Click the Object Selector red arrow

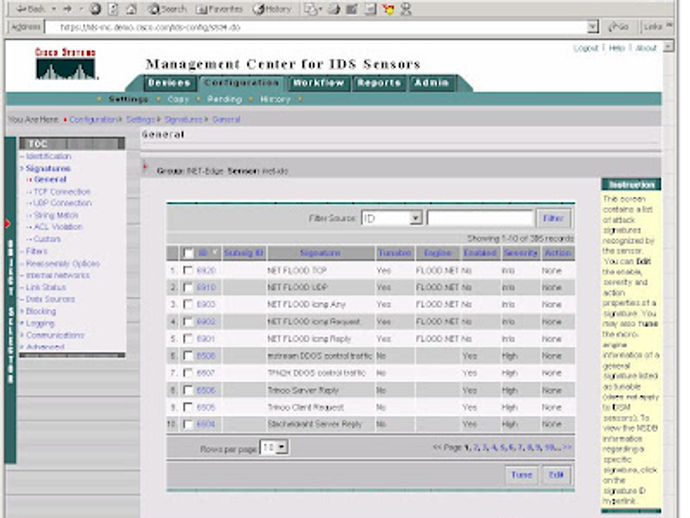[x=7, y=224]
